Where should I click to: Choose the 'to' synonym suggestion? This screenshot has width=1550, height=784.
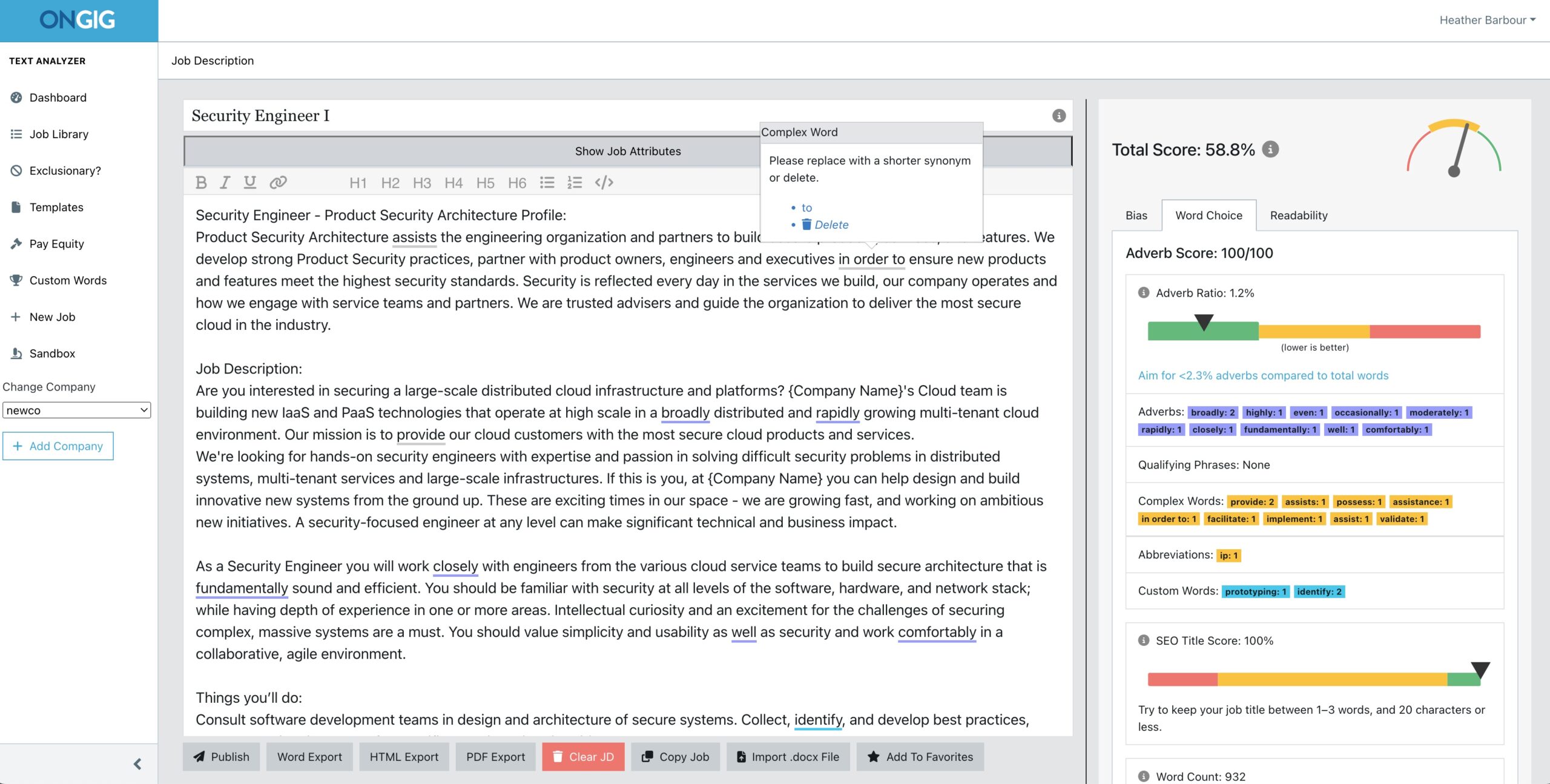coord(806,208)
